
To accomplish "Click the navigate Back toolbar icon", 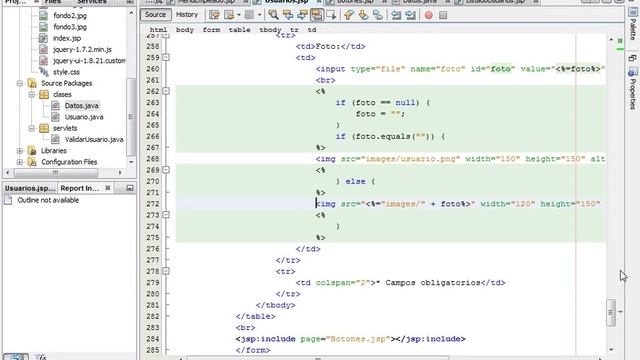I will coord(229,15).
